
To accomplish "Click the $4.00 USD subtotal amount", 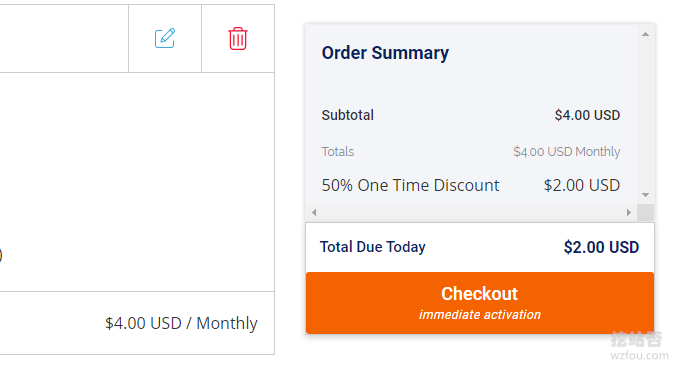I will pyautogui.click(x=587, y=115).
